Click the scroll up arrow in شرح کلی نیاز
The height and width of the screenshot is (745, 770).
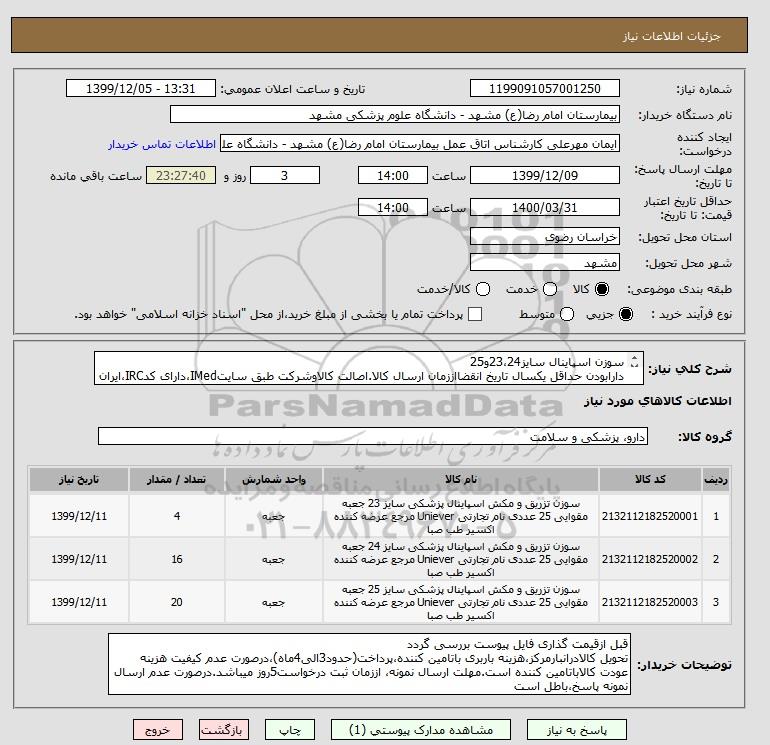(634, 359)
